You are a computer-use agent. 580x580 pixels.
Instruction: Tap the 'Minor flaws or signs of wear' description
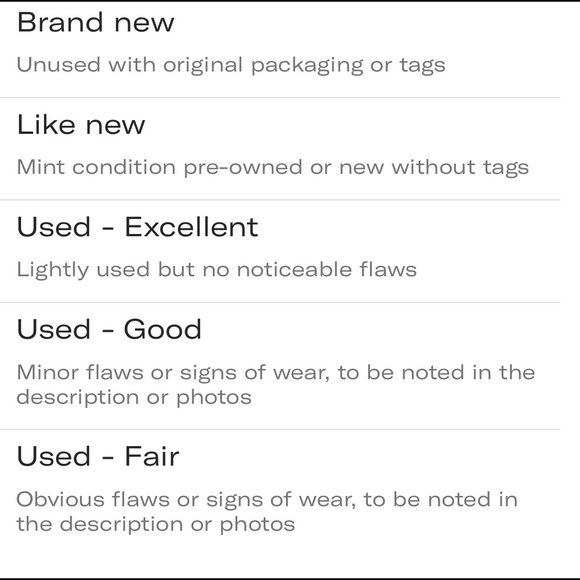[x=276, y=385]
